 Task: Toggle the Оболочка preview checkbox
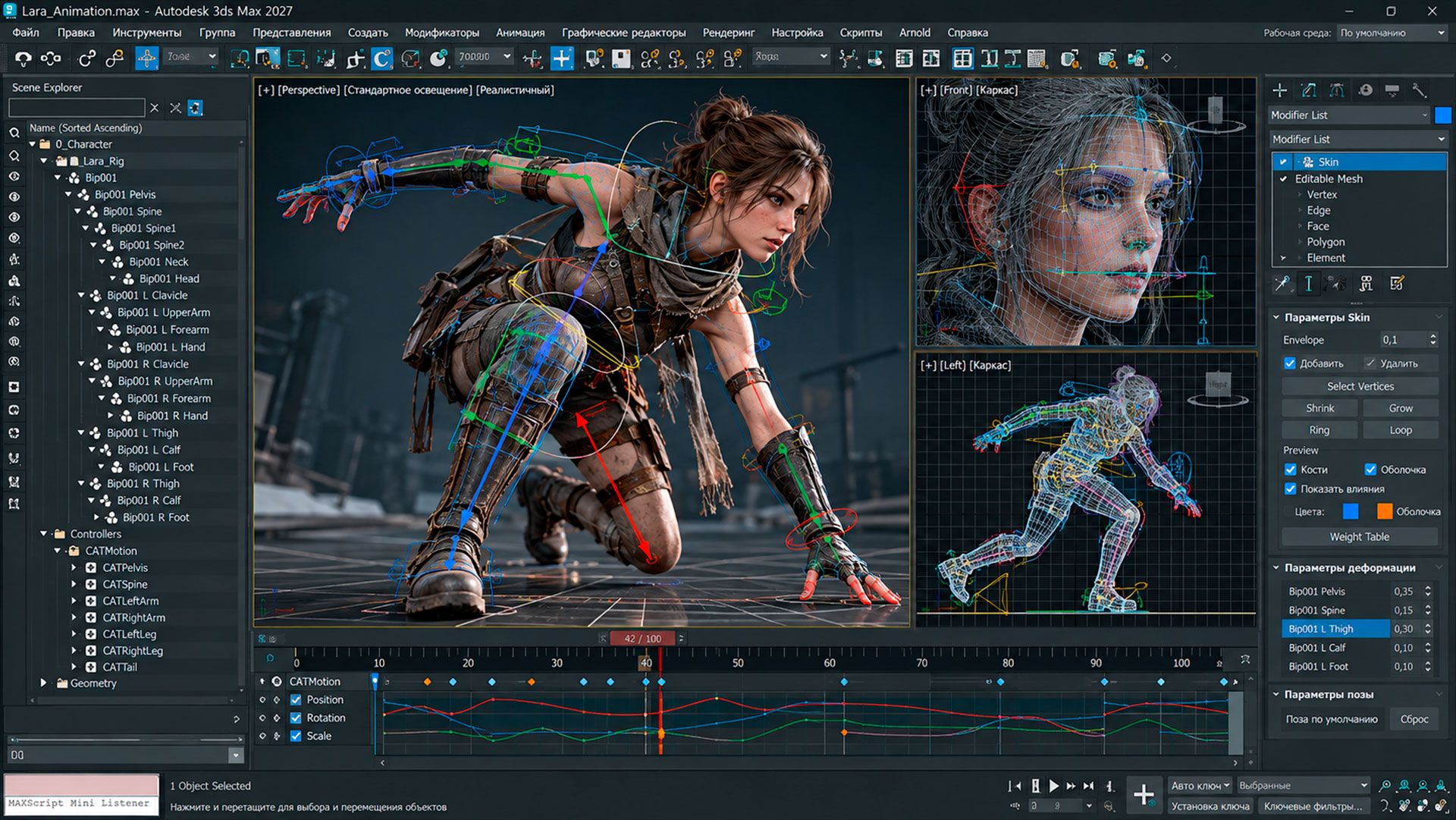pos(1370,470)
